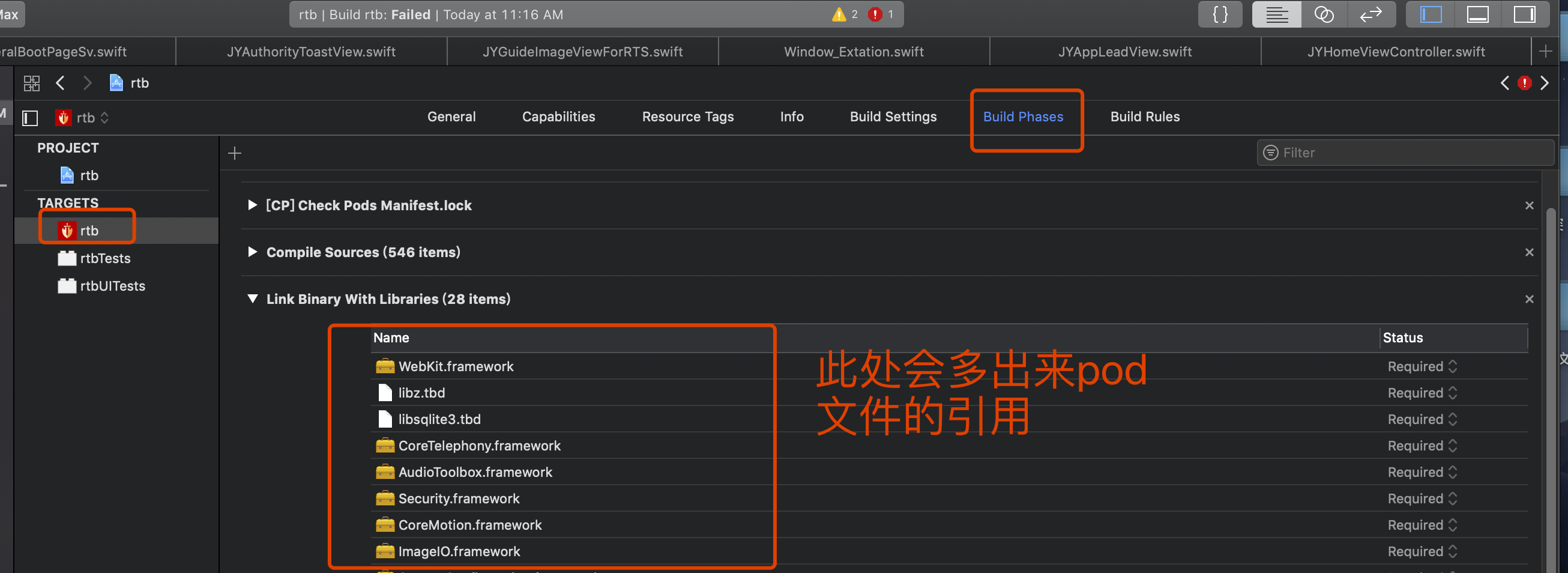Viewport: 1568px width, 573px height.
Task: Click the build phases vertical scrollbar
Action: coord(1551,390)
